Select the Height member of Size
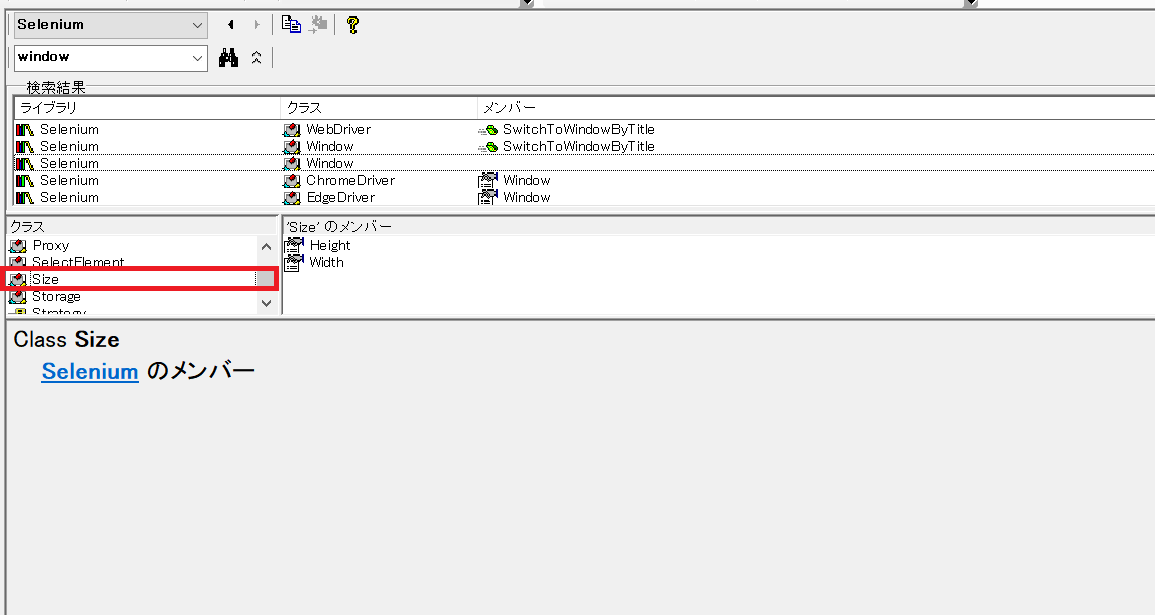The height and width of the screenshot is (615, 1155). (x=329, y=245)
